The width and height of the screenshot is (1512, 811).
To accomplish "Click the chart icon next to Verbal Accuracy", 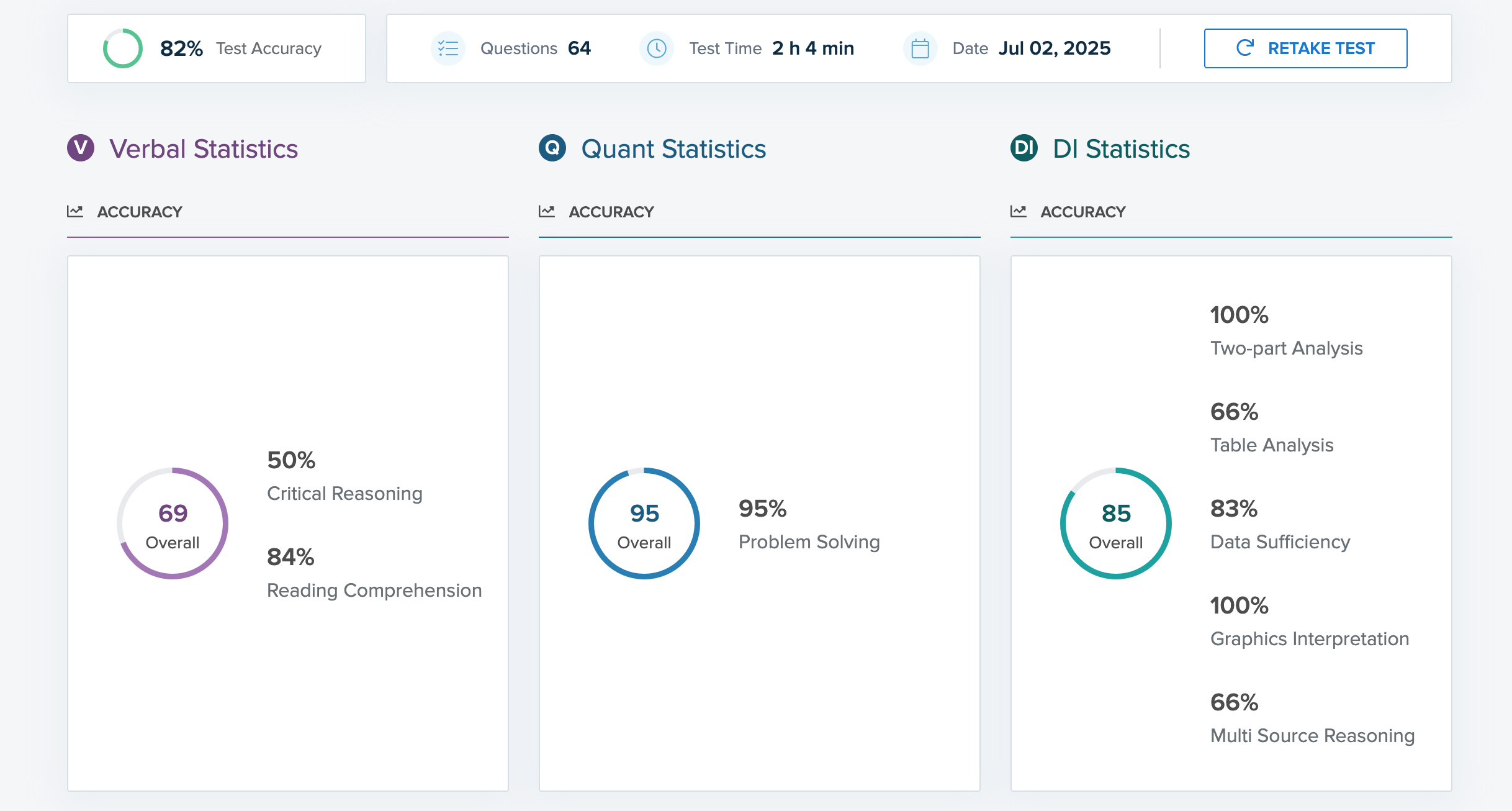I will point(76,211).
